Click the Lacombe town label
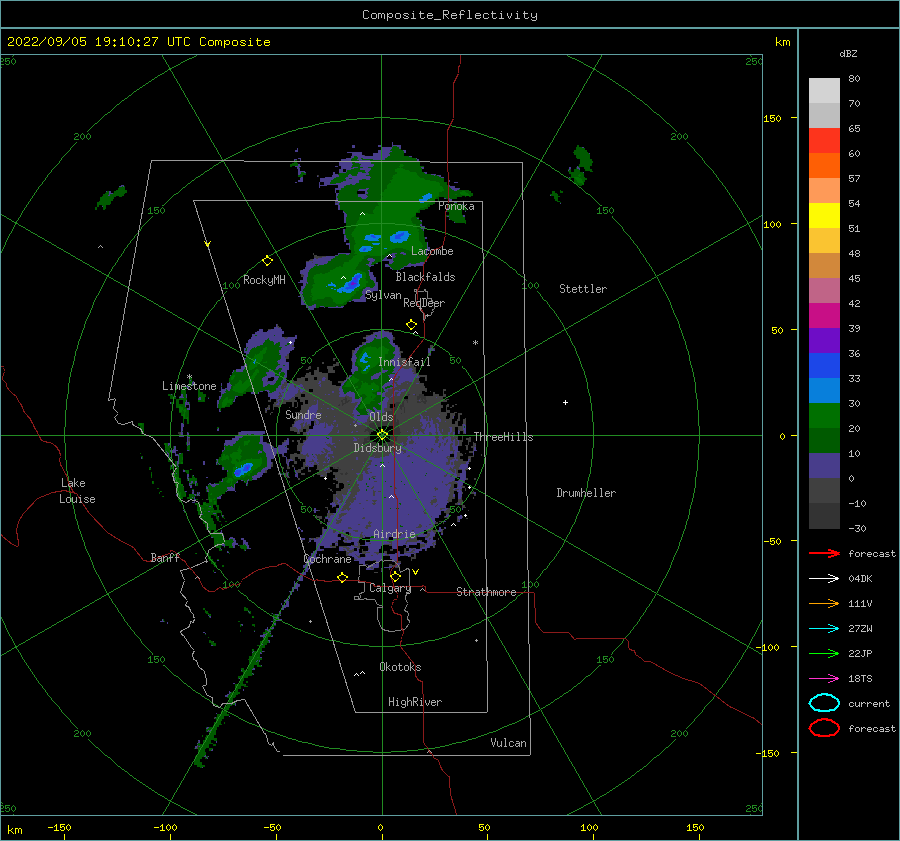The height and width of the screenshot is (841, 900). 432,251
